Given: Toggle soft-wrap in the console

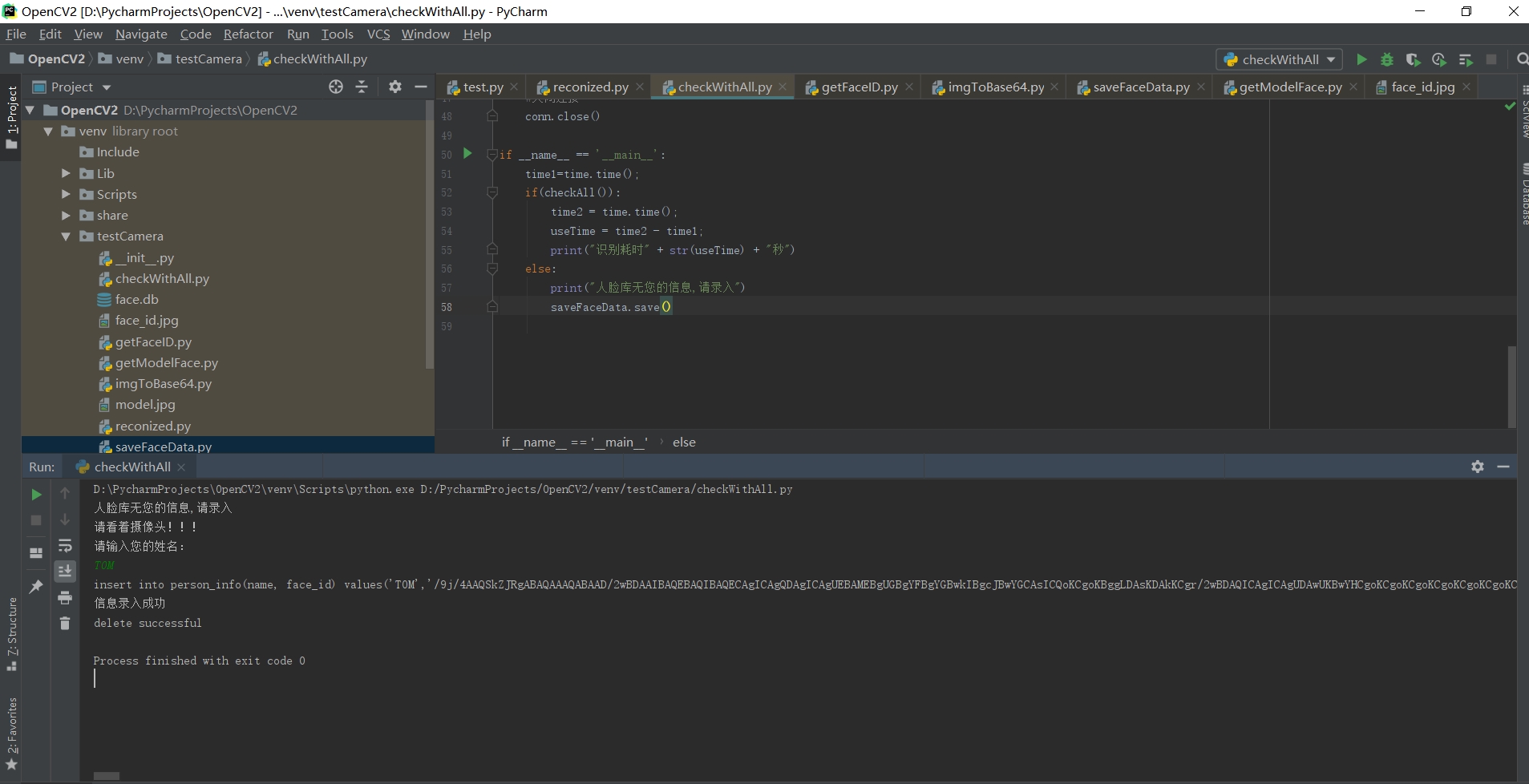Looking at the screenshot, I should point(65,546).
